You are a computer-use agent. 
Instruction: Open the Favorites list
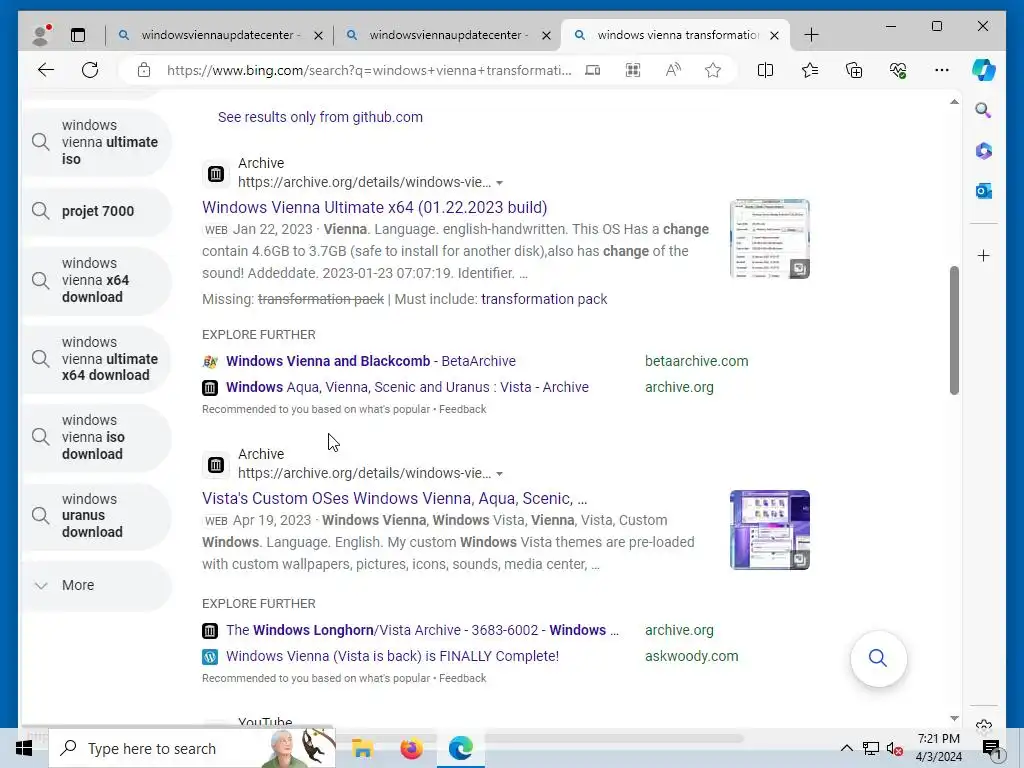(x=810, y=70)
